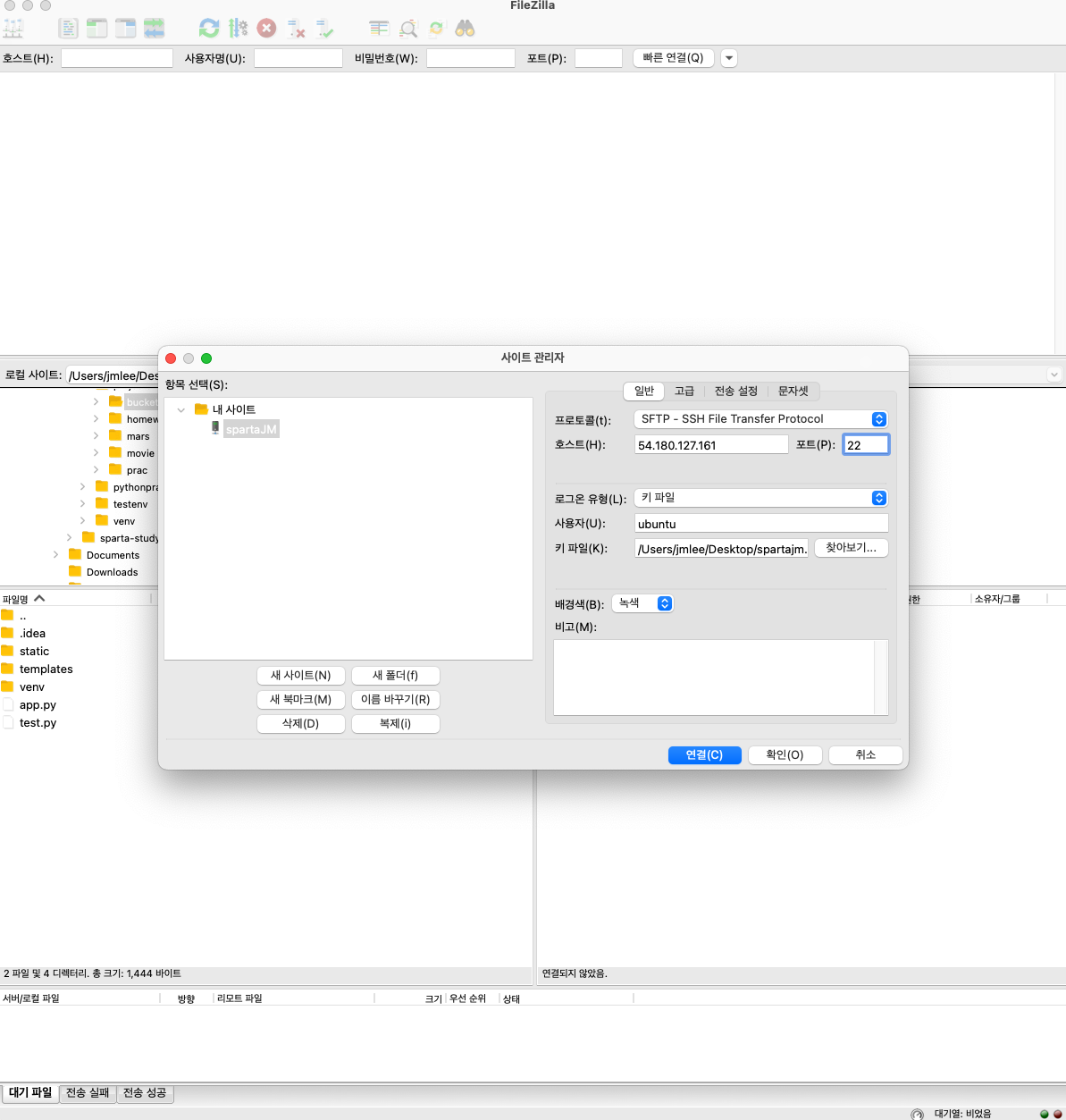
Task: Click the red cancel operation icon
Action: coord(266,29)
